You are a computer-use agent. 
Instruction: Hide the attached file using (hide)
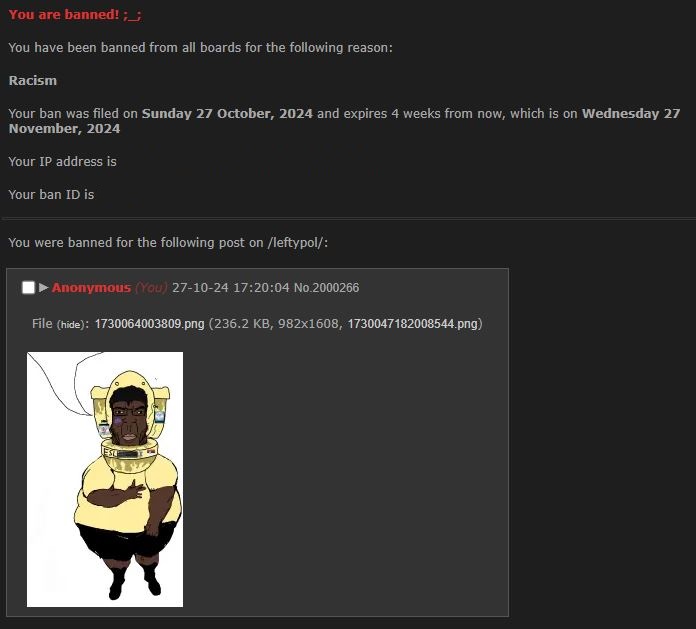pos(71,324)
